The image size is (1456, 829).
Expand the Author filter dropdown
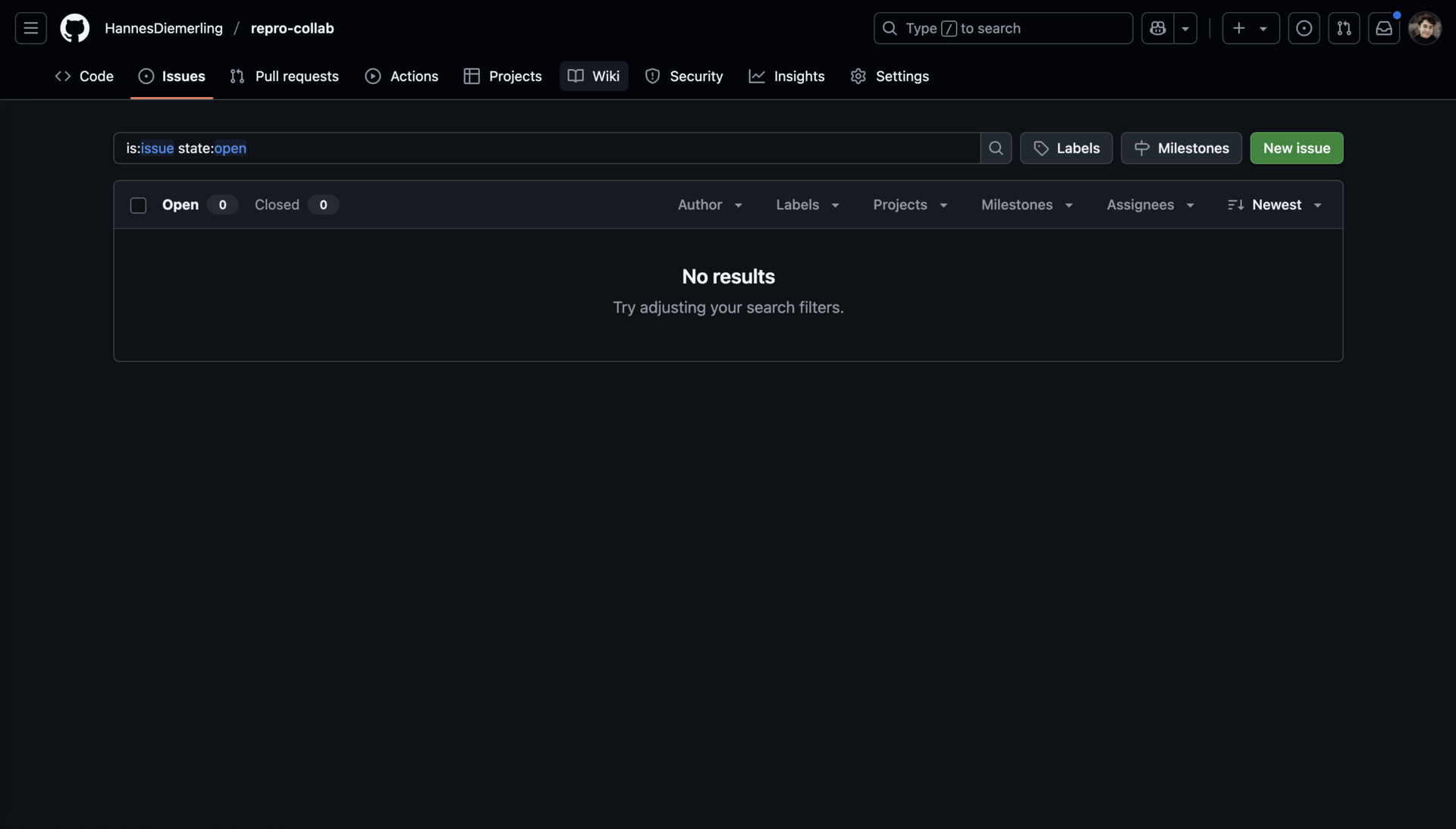tap(710, 205)
